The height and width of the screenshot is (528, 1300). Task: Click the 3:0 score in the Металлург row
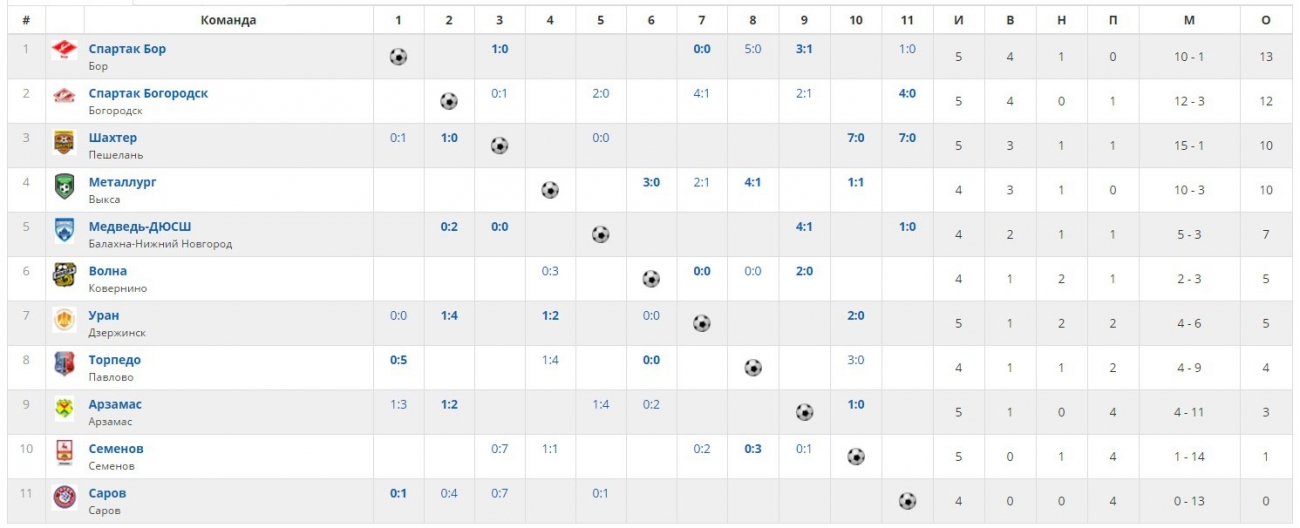[651, 182]
